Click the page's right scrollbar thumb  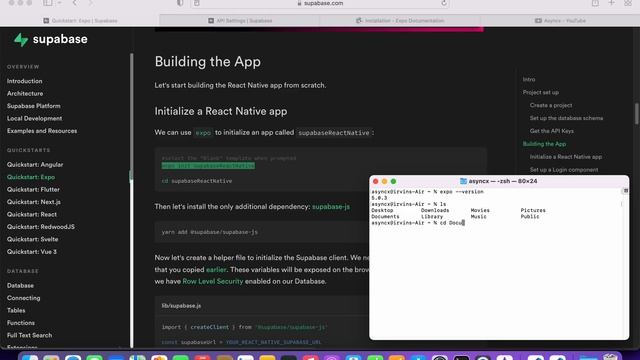click(x=636, y=113)
